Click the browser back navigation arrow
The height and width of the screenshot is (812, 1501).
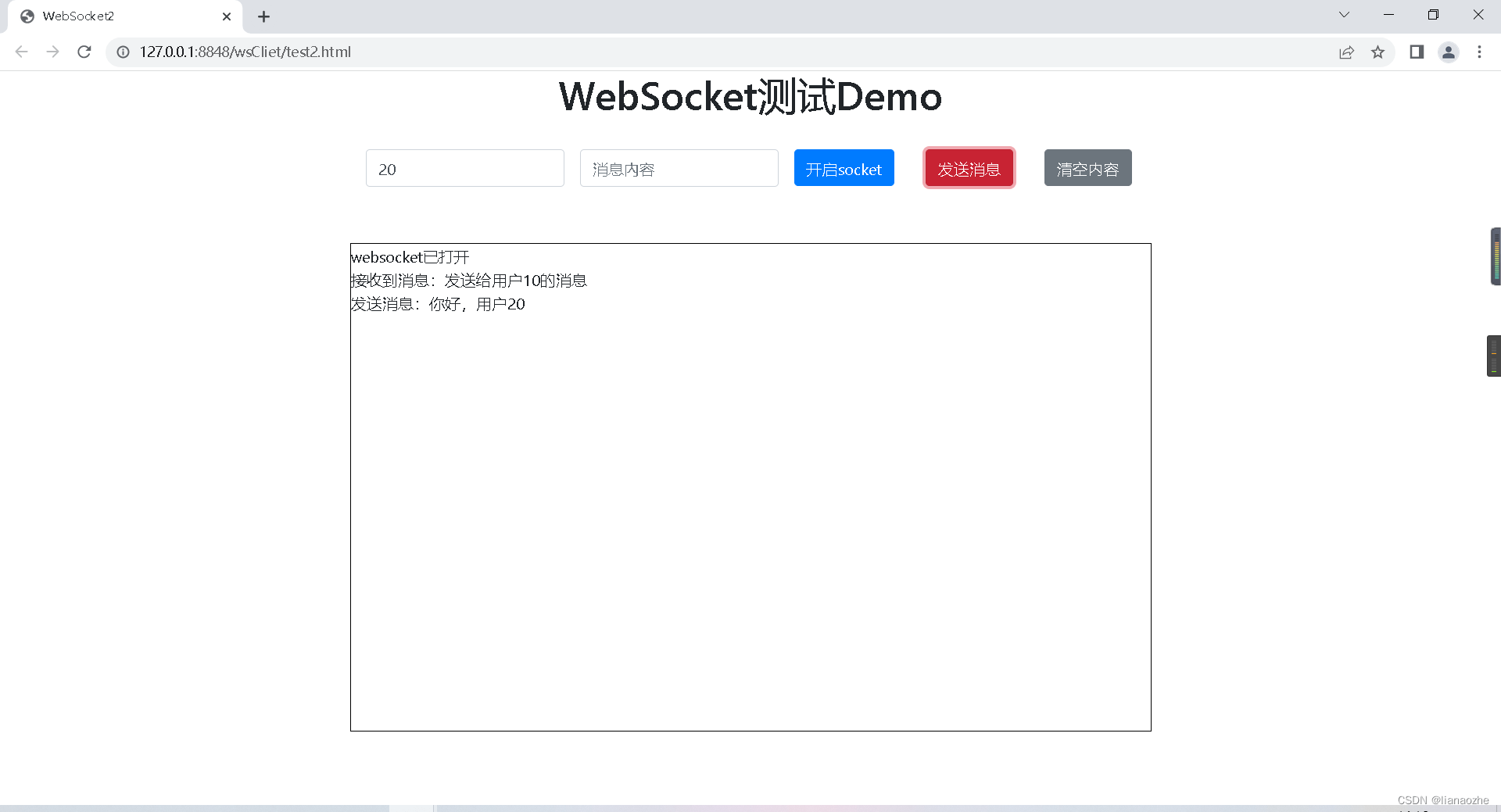point(21,52)
